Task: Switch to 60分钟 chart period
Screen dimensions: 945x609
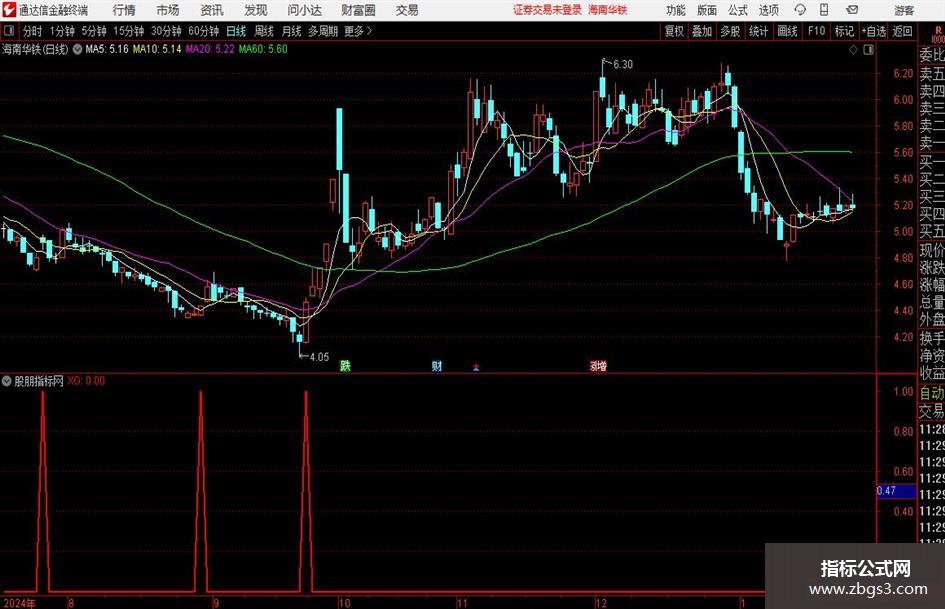Action: tap(203, 31)
